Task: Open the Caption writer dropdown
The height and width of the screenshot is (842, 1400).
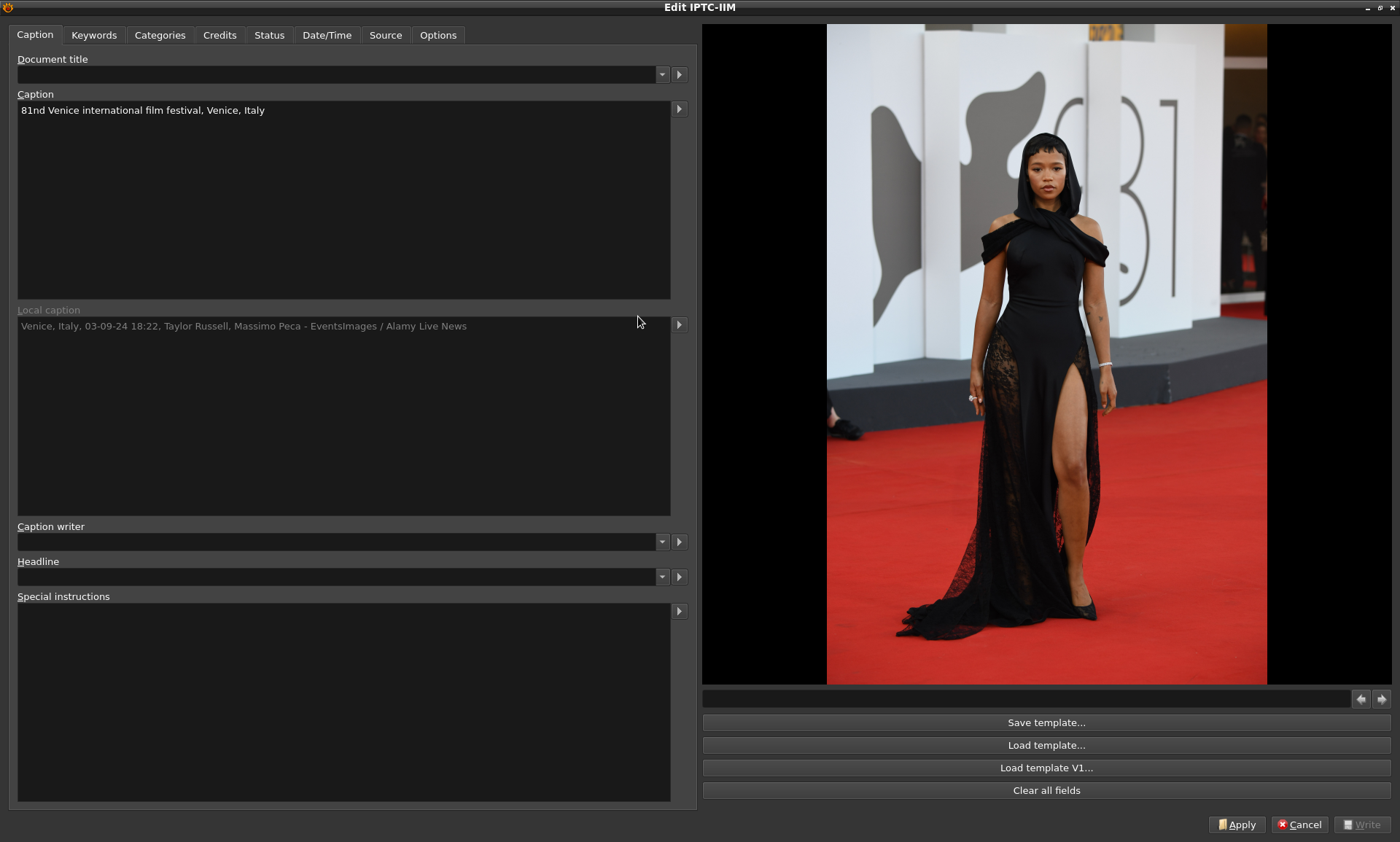Action: 662,542
